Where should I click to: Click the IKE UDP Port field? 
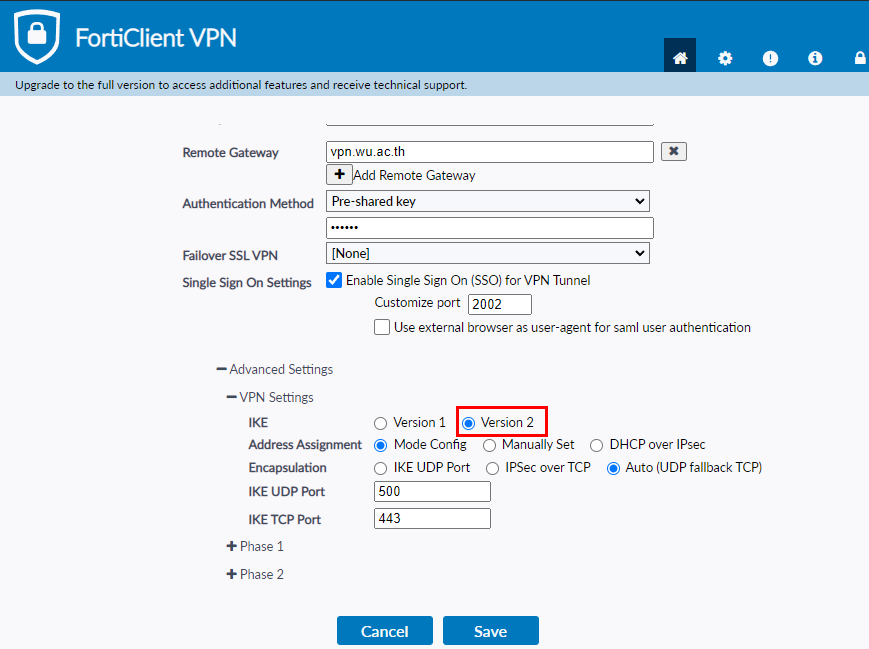pos(432,492)
